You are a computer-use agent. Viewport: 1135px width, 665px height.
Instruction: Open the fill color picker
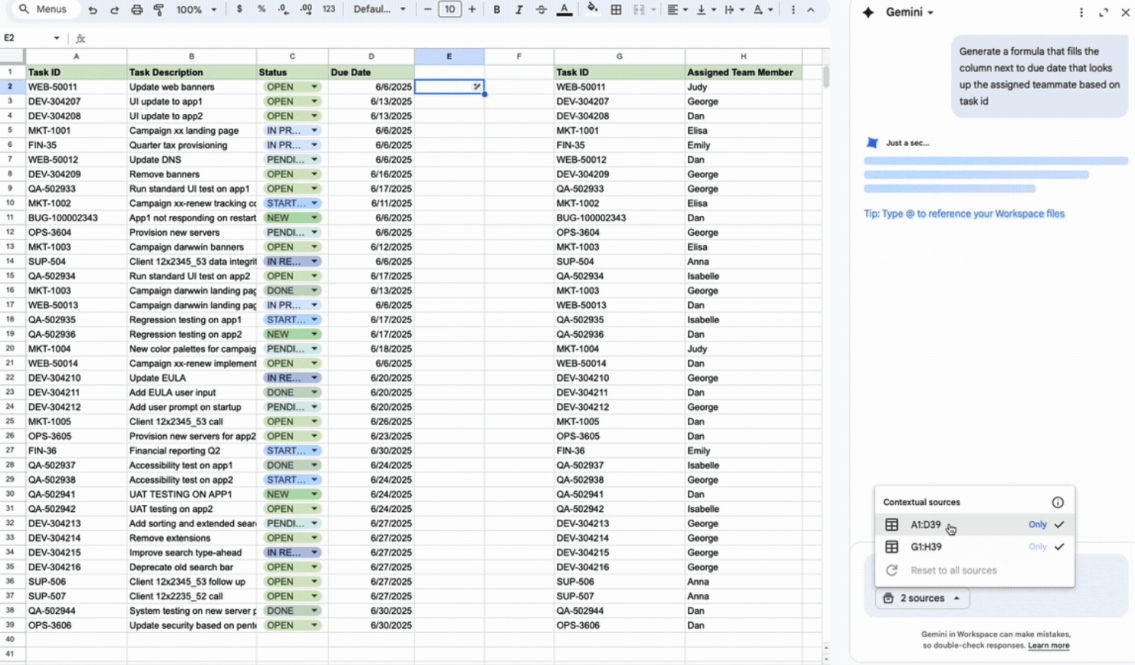592,10
